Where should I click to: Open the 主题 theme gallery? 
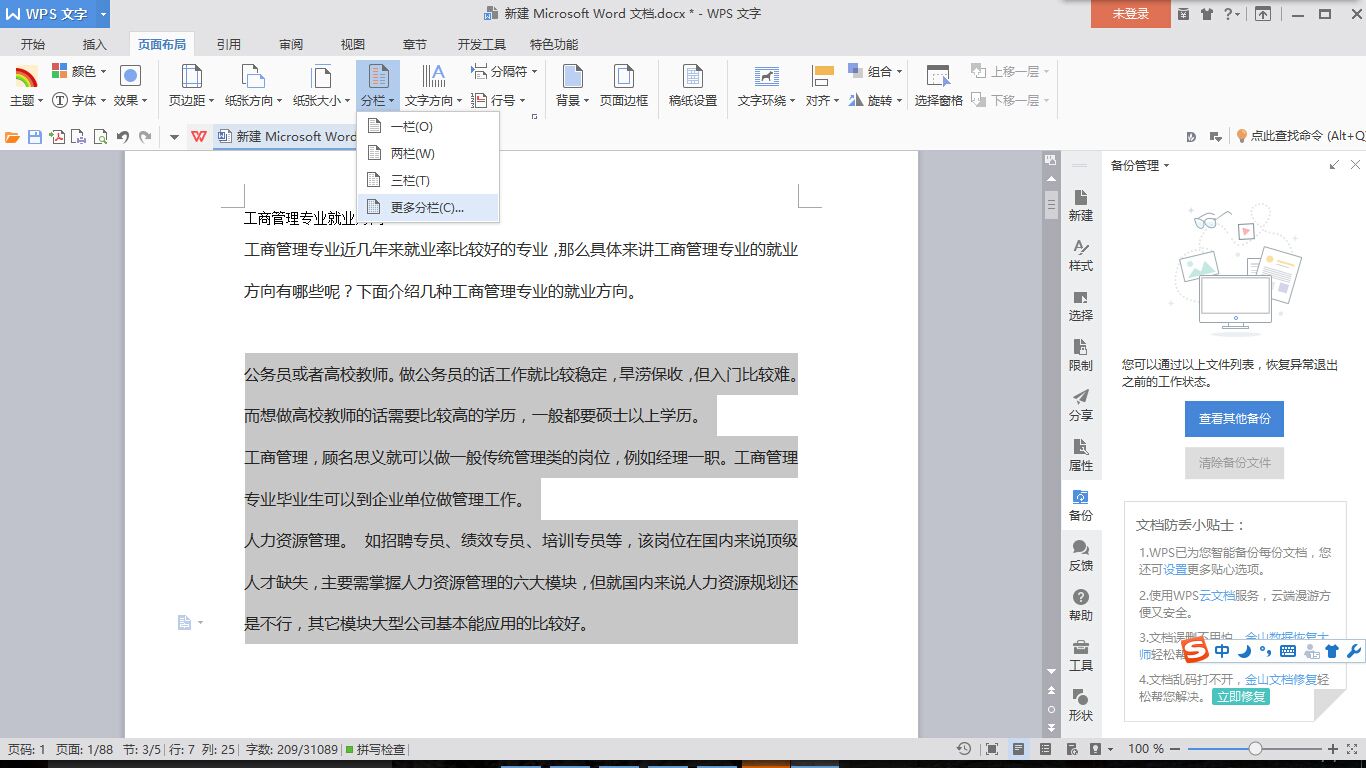[26, 86]
